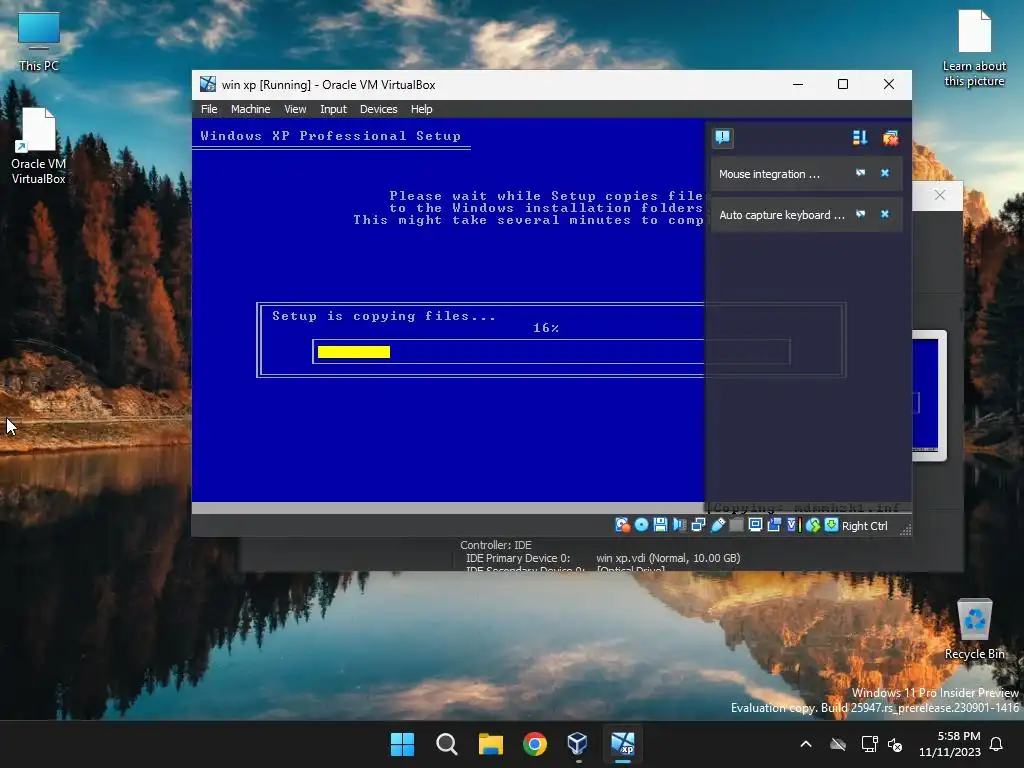
Task: Click 'IDE Primary Device 0:' label in Manager
Action: point(518,558)
